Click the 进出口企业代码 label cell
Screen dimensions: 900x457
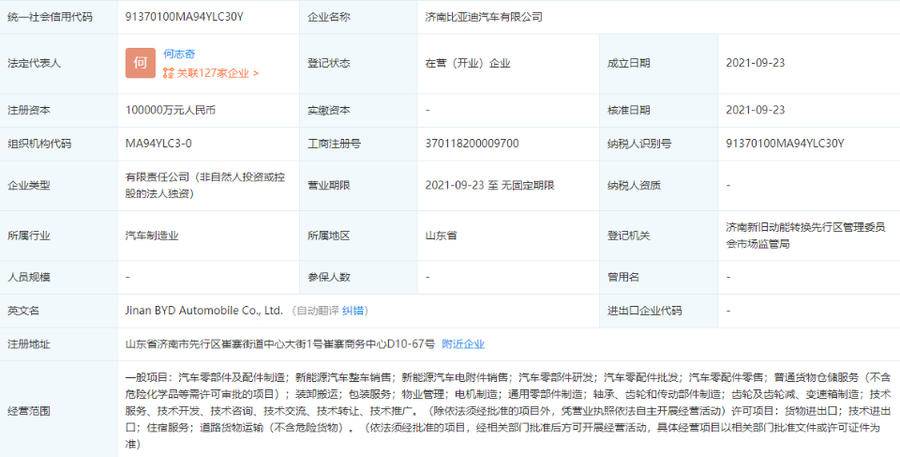658,311
